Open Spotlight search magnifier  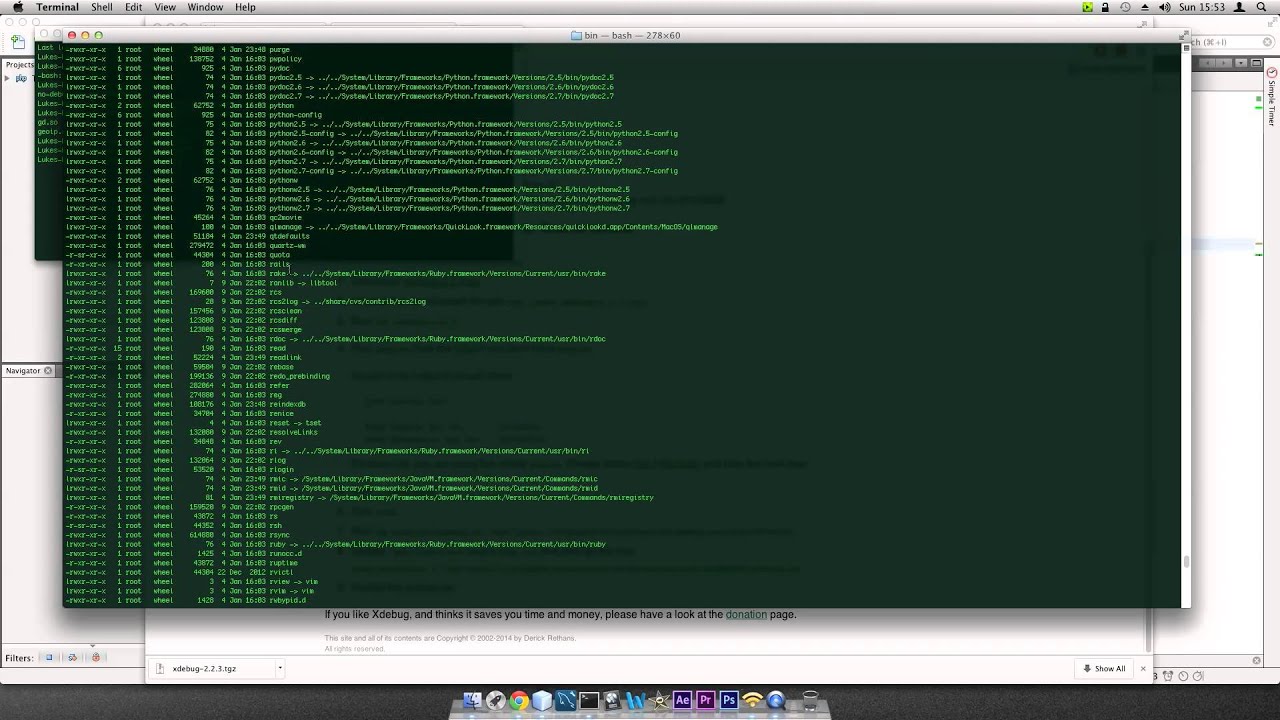[1261, 7]
